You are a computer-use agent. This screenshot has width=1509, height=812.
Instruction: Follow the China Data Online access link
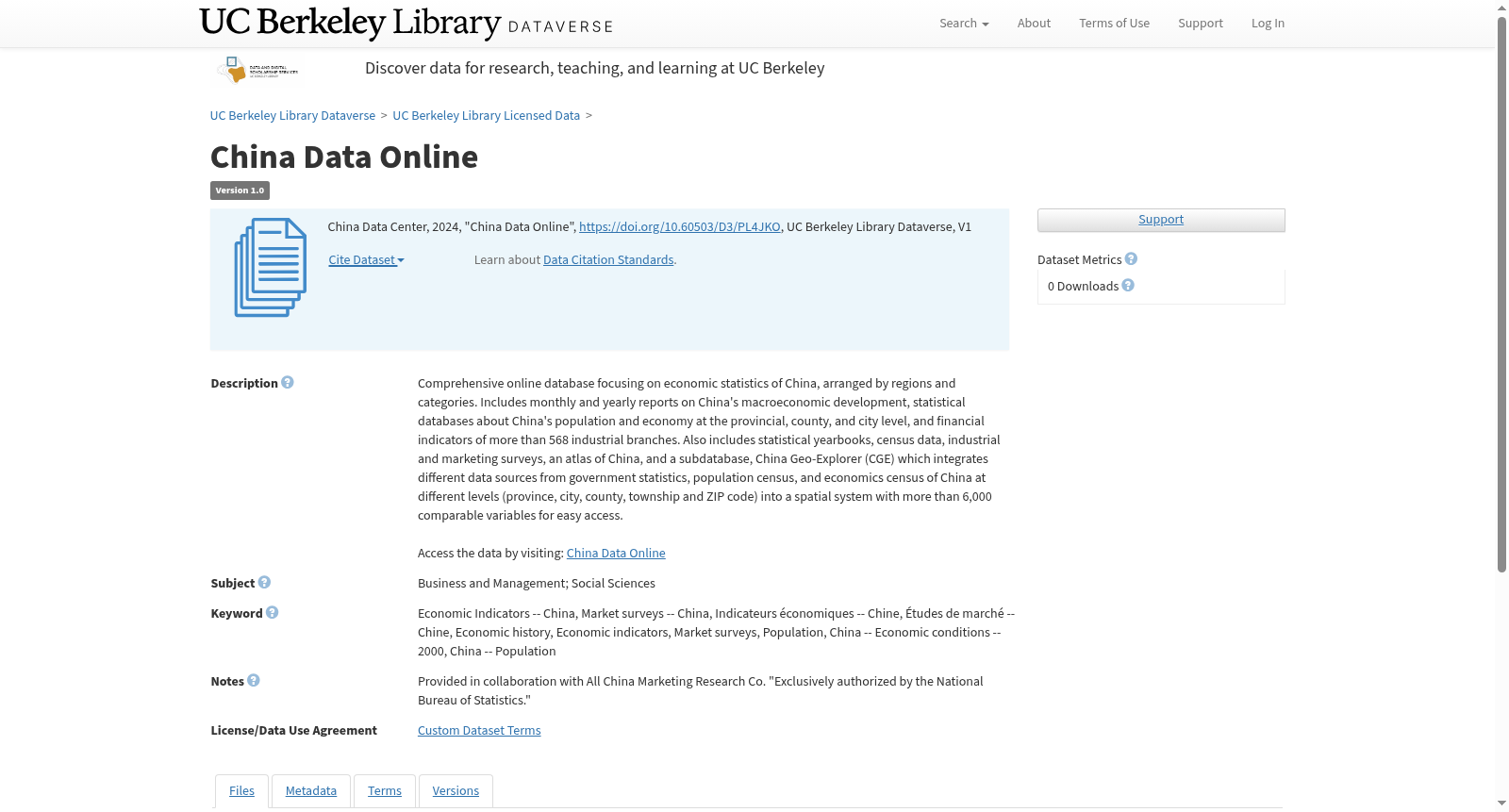pyautogui.click(x=616, y=554)
